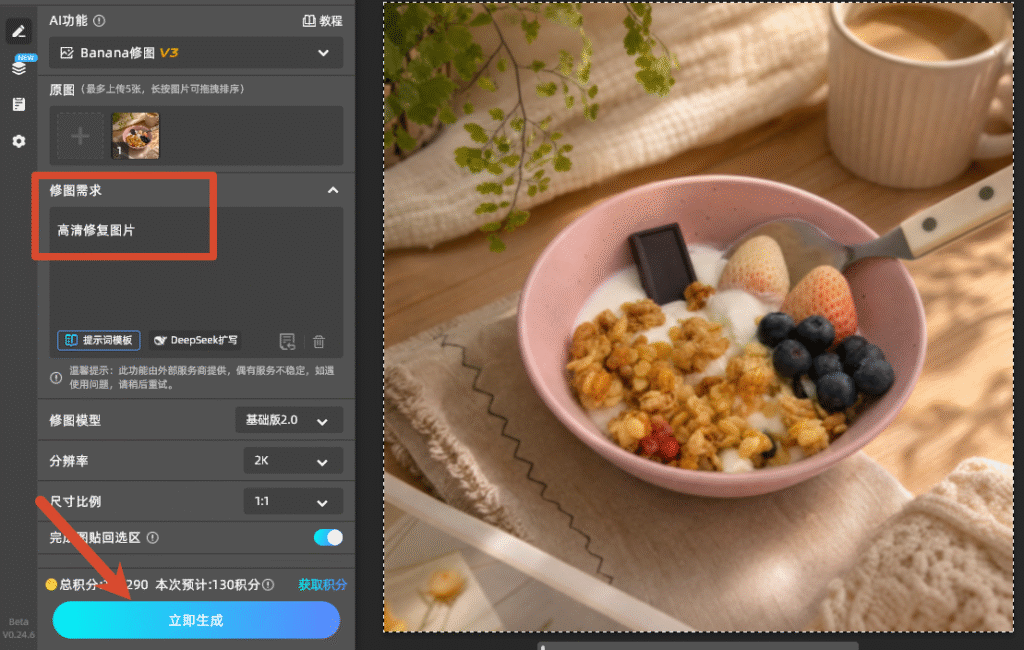The height and width of the screenshot is (650, 1024).
Task: Click the save prompt icon beside trash
Action: point(287,341)
